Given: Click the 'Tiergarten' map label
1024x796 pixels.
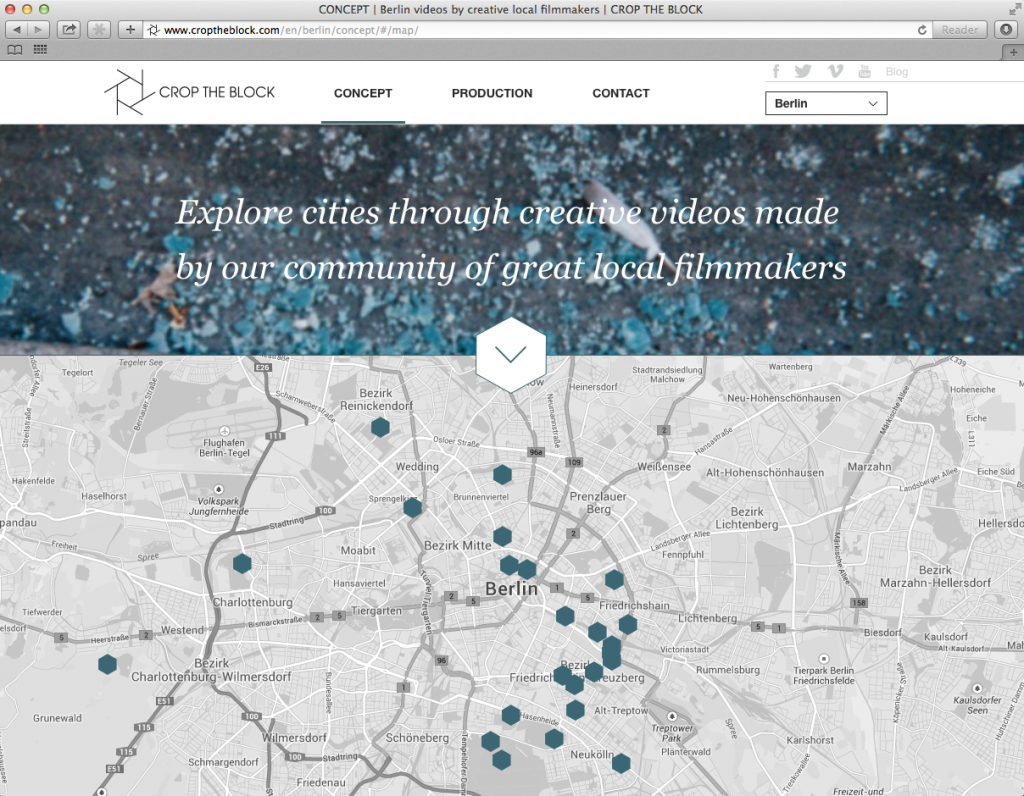Looking at the screenshot, I should coord(376,611).
